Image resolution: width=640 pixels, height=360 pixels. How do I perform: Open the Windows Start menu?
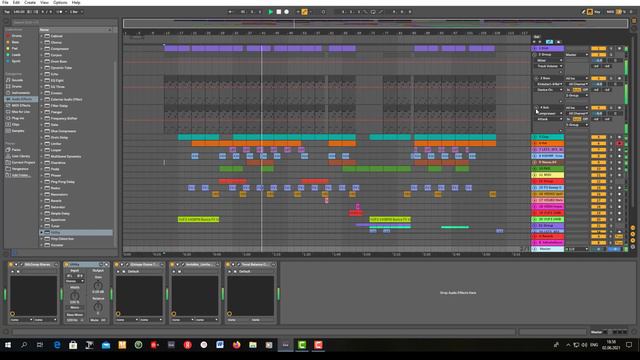coord(8,345)
